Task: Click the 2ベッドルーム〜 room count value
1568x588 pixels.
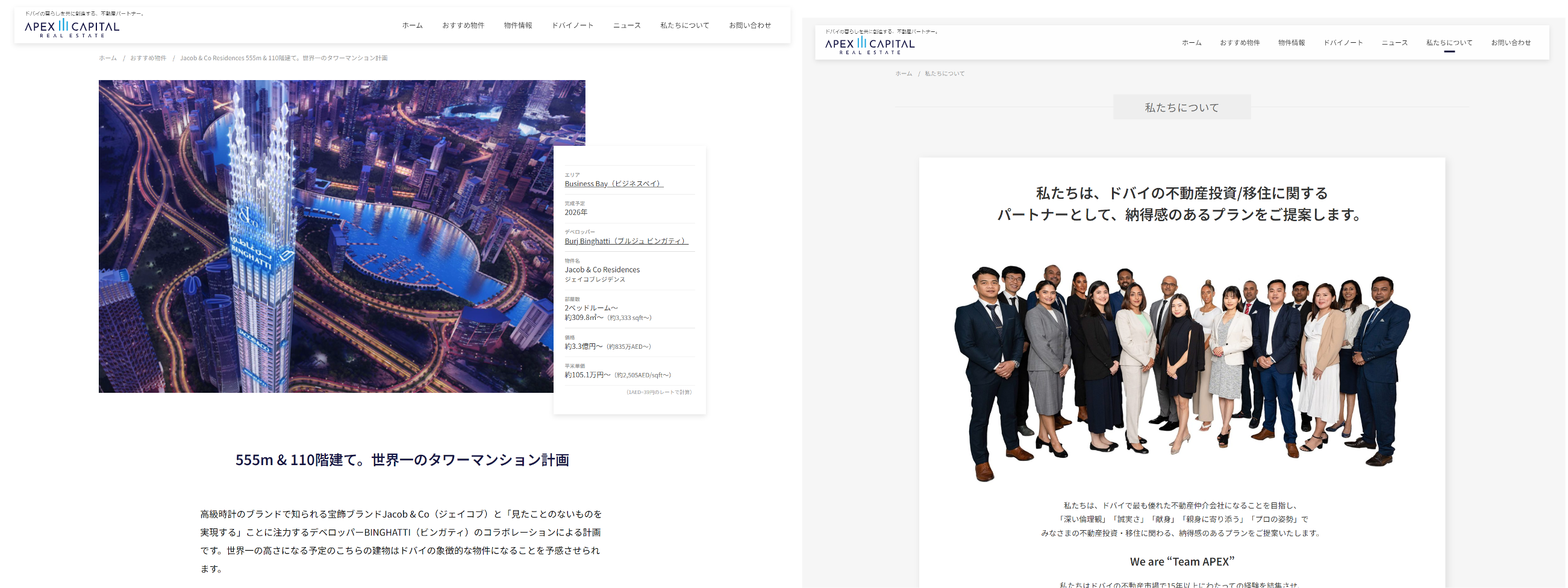Action: (x=591, y=308)
